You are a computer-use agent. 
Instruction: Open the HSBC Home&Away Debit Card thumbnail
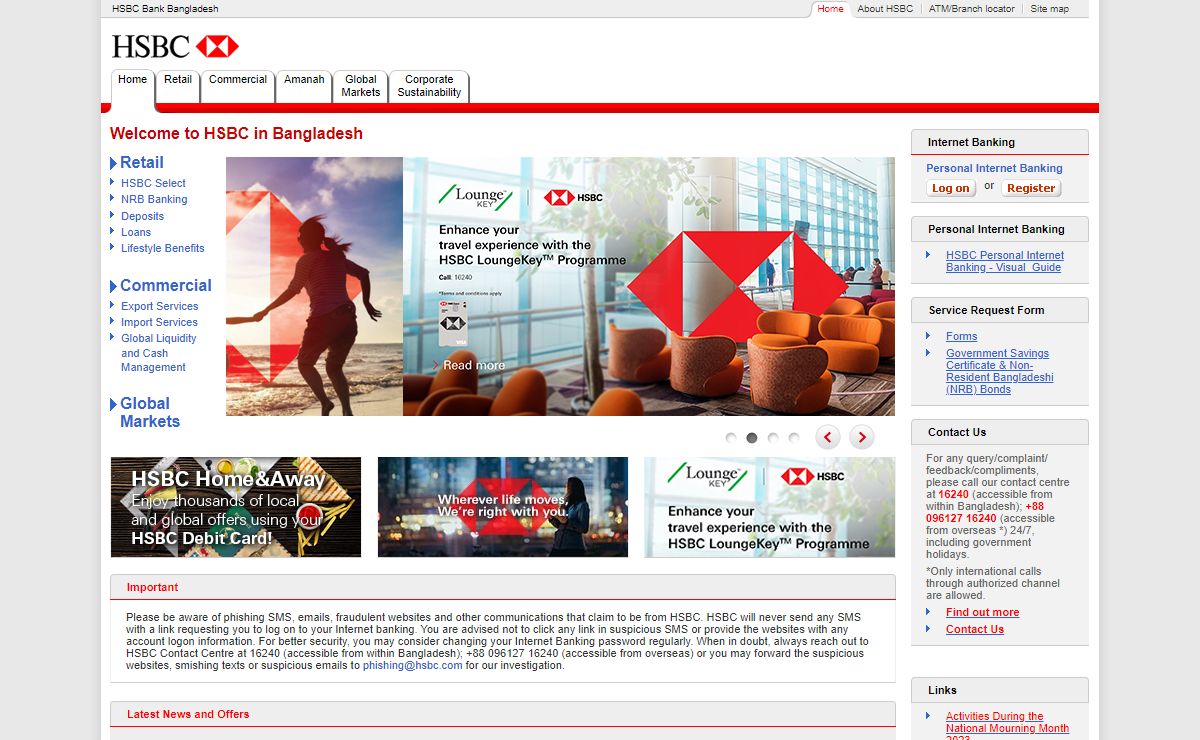pyautogui.click(x=236, y=507)
